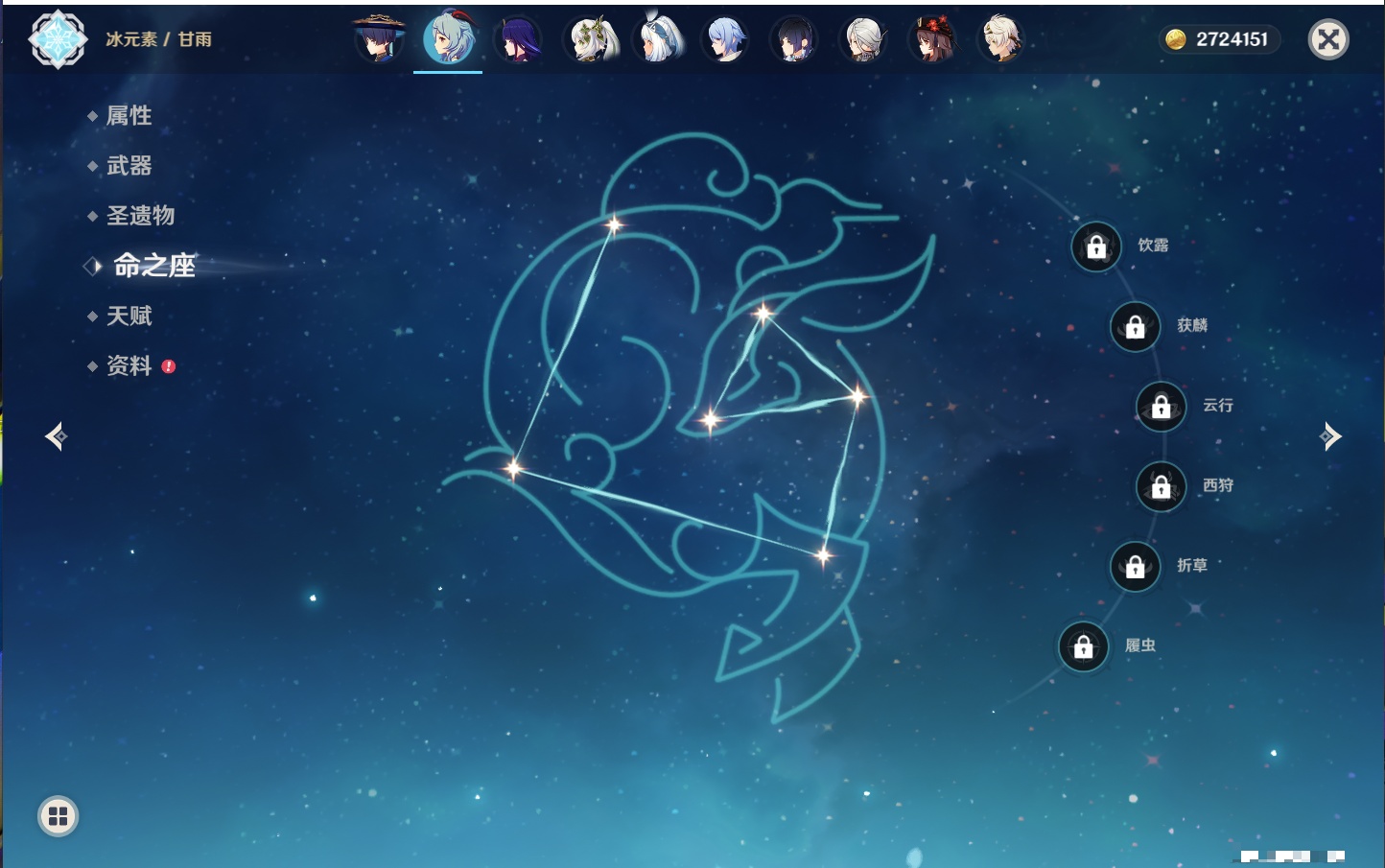
Task: Click the 冰元素 / 甘雨 title text
Action: click(158, 39)
